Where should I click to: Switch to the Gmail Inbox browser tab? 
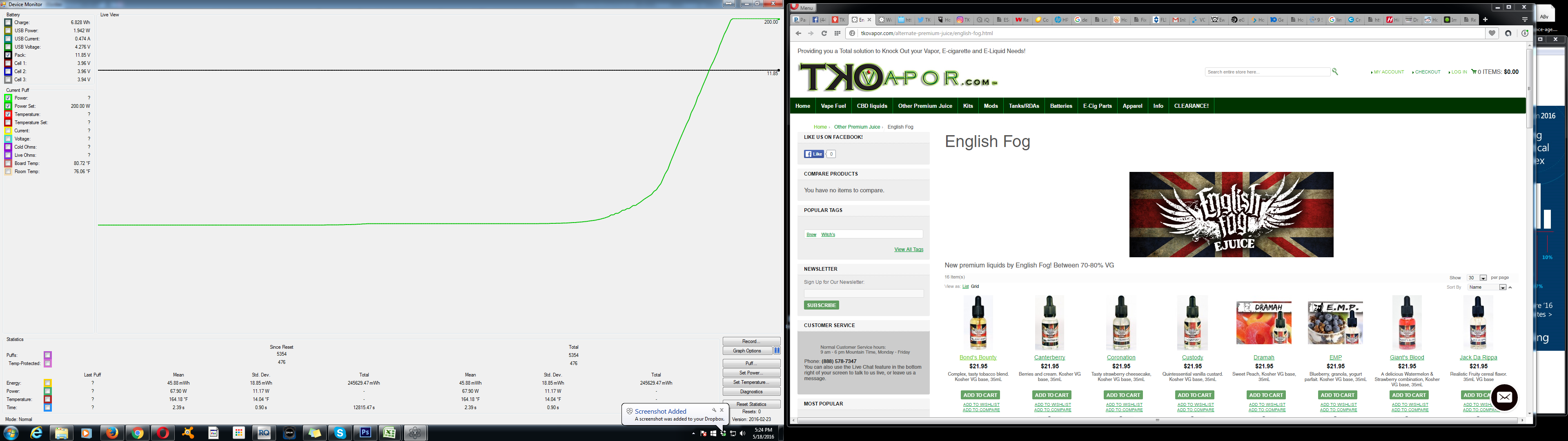click(x=1179, y=20)
